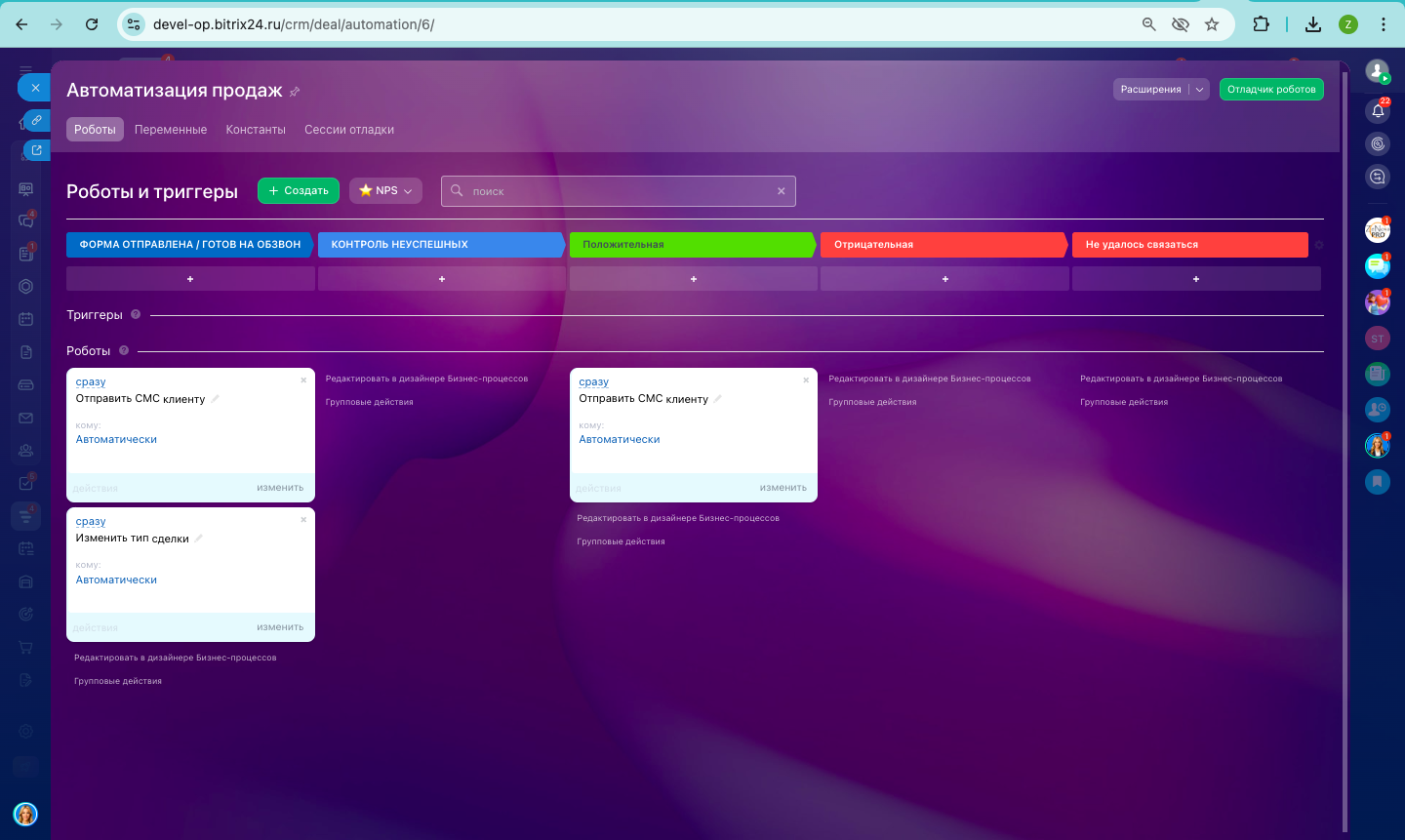1405x840 pixels.
Task: Add a robot under Отрицательная stage plus
Action: point(945,279)
